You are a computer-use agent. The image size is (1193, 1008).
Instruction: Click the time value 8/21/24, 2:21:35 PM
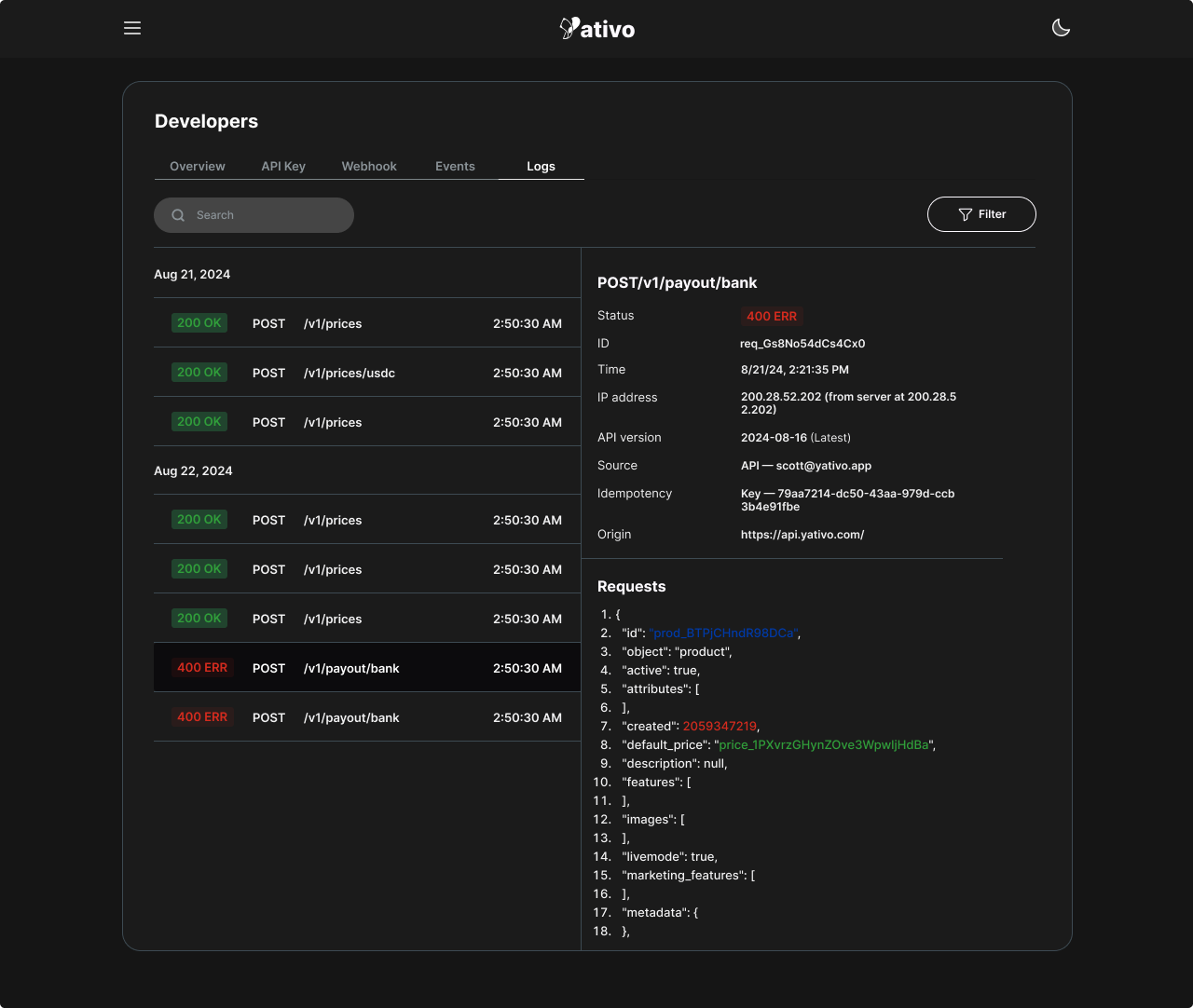795,370
